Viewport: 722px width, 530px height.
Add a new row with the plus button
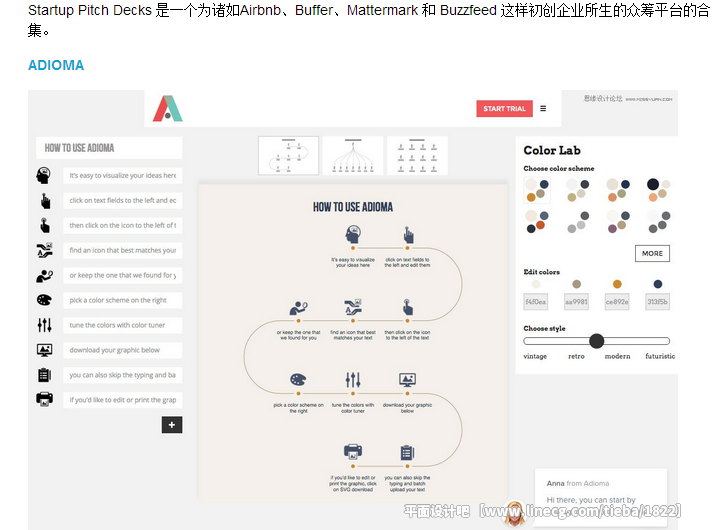[x=172, y=425]
